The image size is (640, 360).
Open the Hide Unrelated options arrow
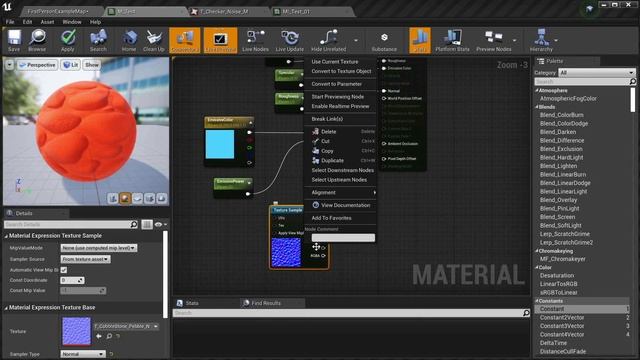pos(356,40)
